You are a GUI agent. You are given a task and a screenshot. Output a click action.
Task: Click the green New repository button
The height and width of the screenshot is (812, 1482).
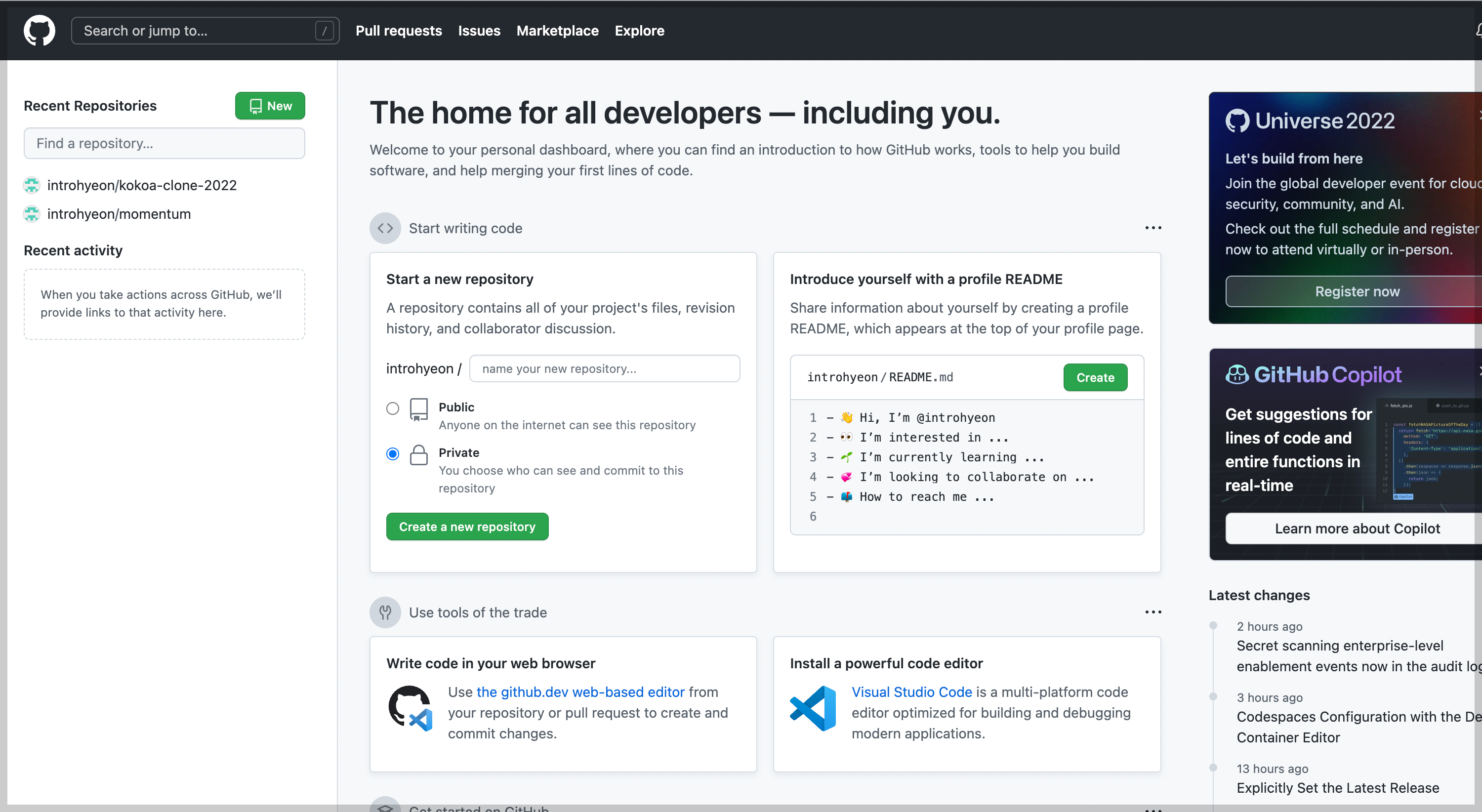(270, 106)
